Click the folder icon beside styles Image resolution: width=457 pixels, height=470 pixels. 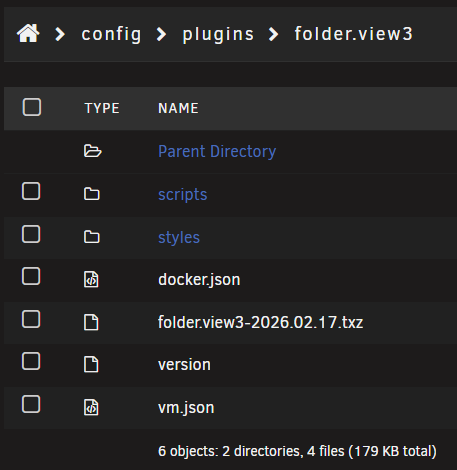pos(92,237)
